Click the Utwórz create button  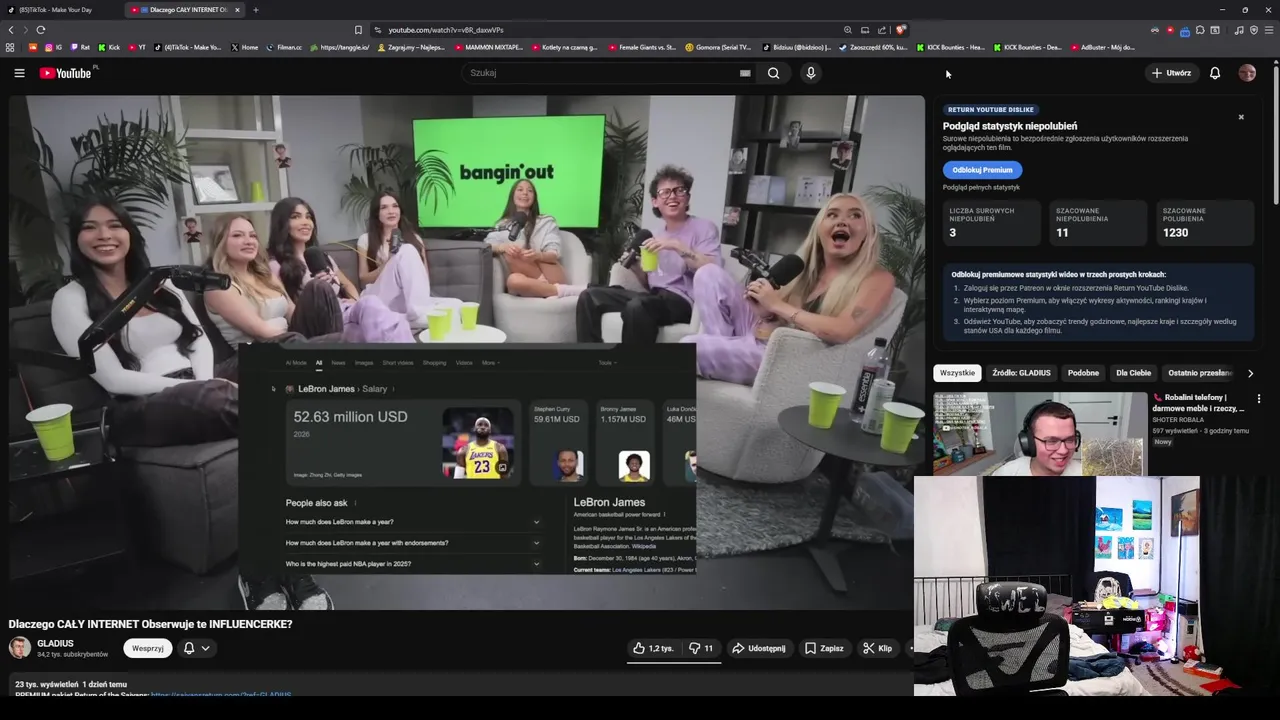tap(1171, 73)
